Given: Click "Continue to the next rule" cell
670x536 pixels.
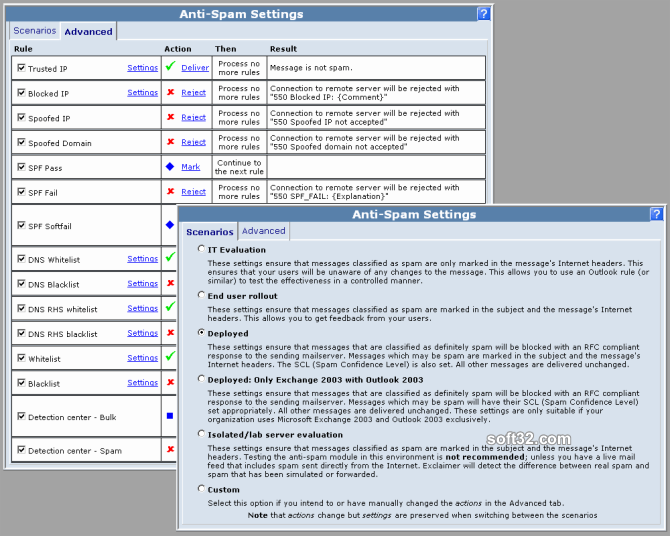Looking at the screenshot, I should click(x=239, y=167).
